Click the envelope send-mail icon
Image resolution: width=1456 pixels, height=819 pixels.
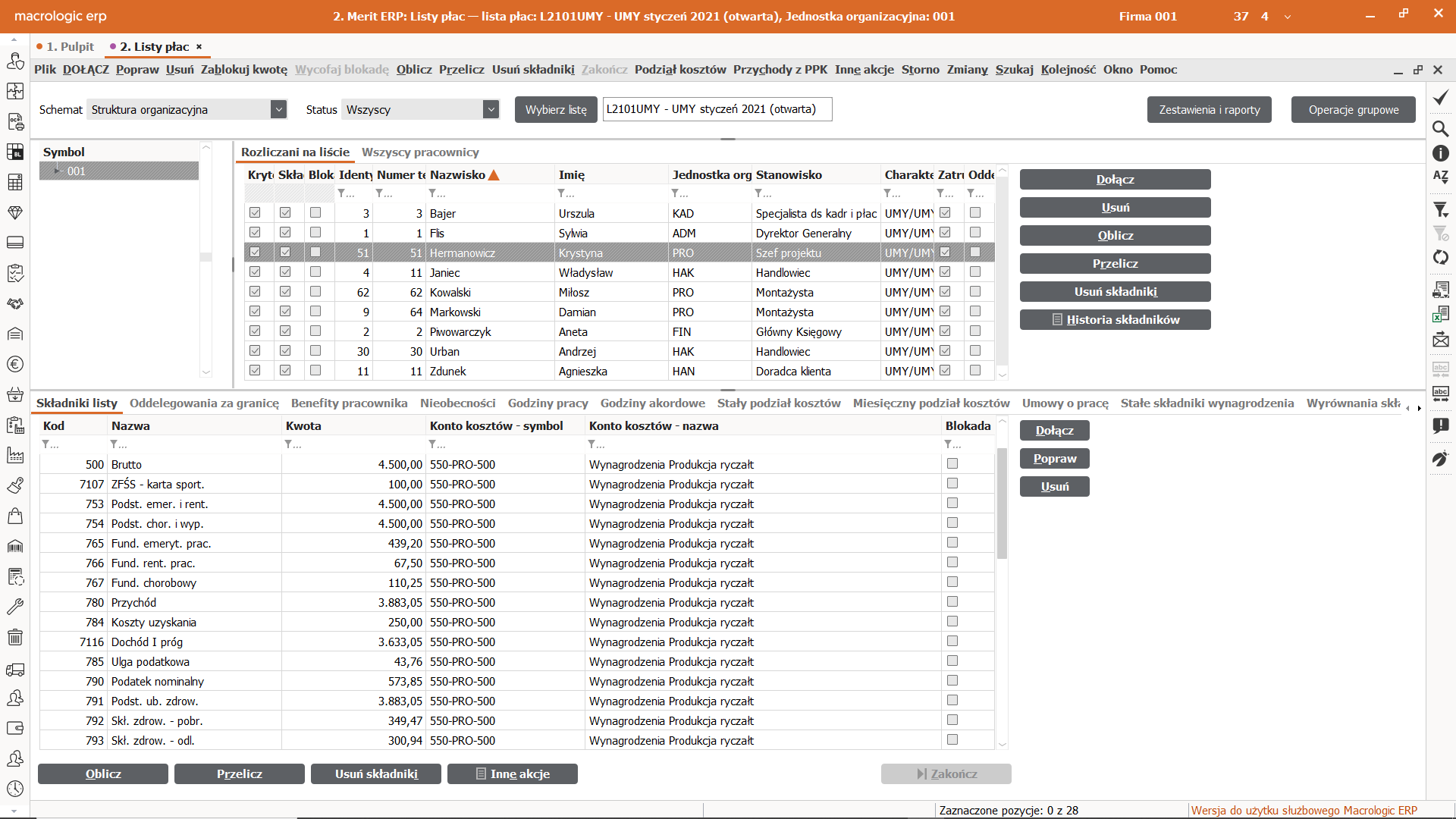[x=1440, y=340]
